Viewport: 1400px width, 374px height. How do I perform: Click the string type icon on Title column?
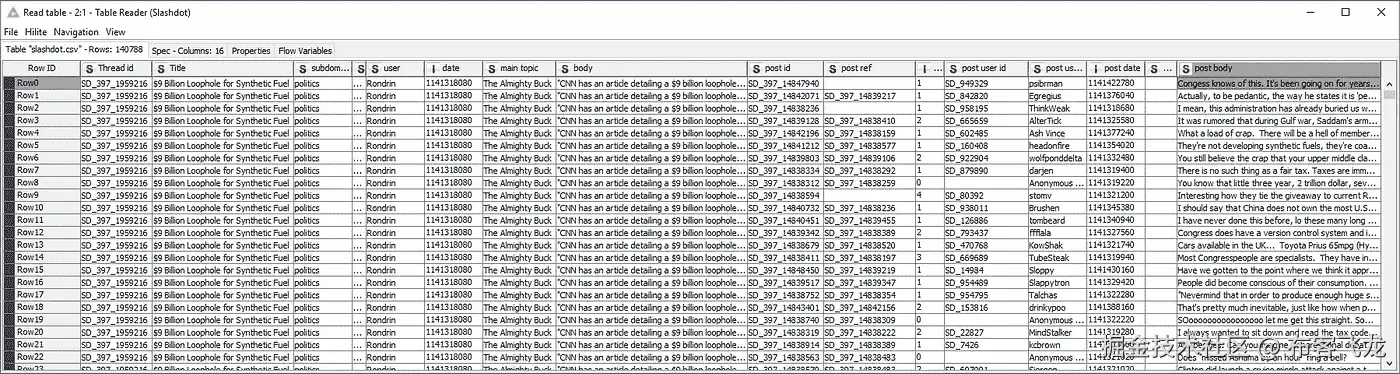tap(160, 68)
